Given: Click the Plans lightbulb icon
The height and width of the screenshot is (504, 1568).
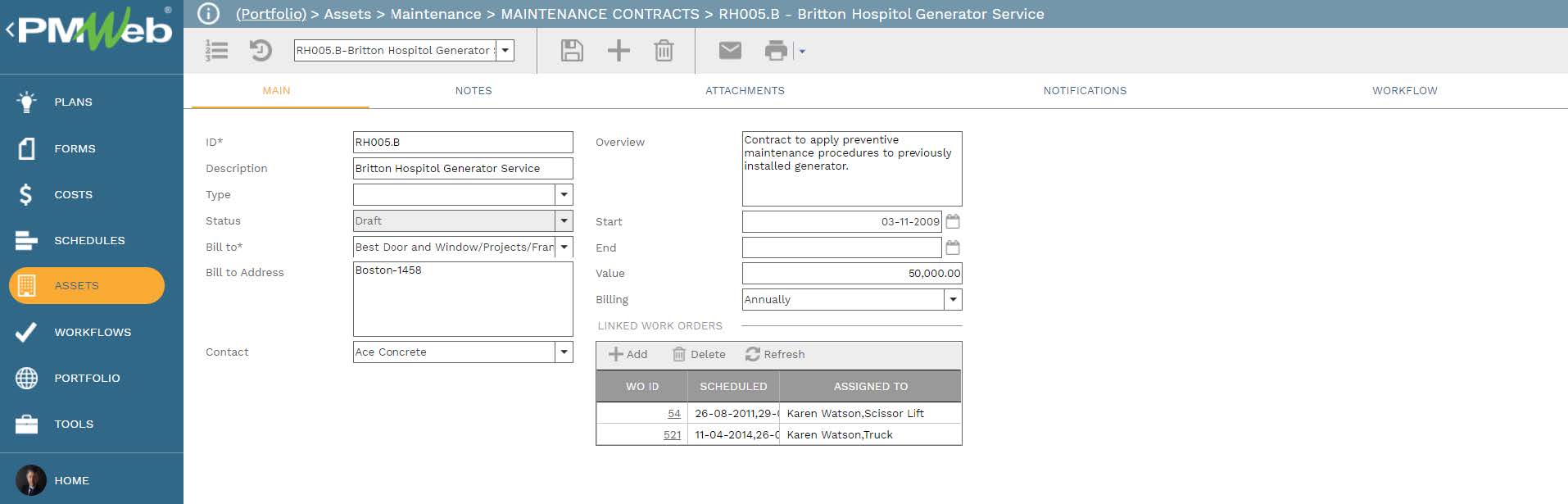Looking at the screenshot, I should pyautogui.click(x=26, y=102).
